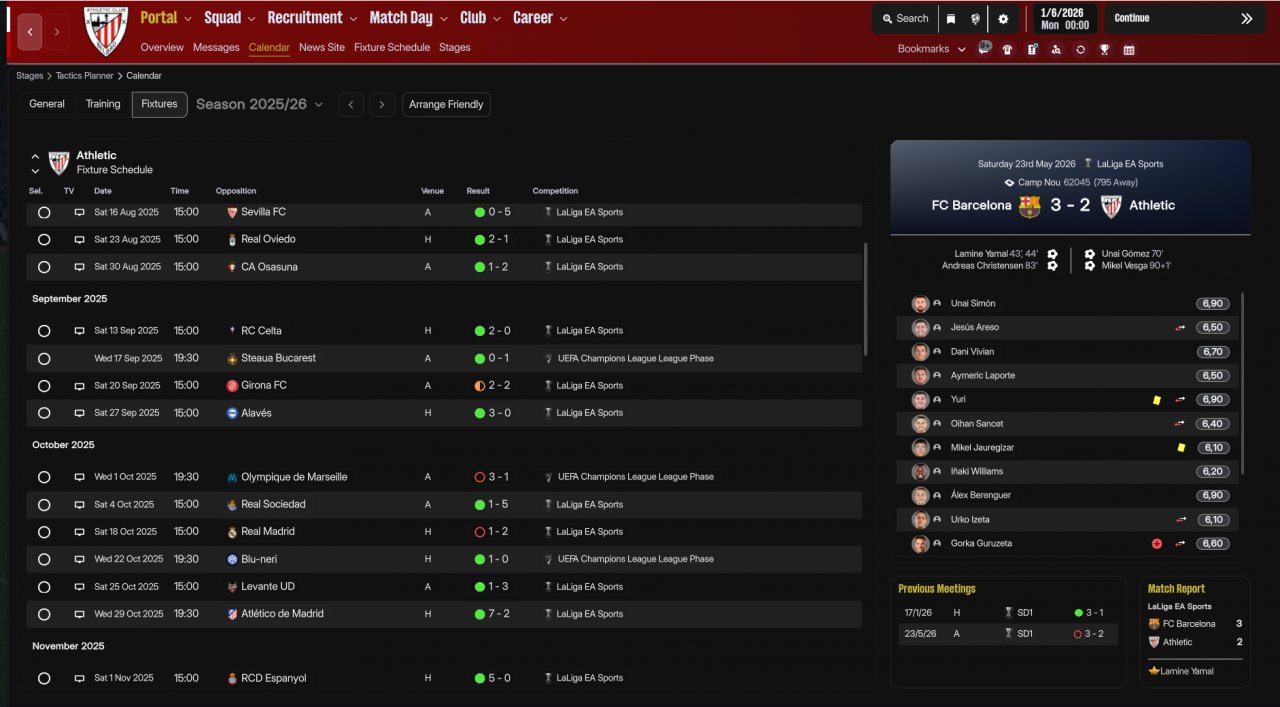The height and width of the screenshot is (707, 1280).
Task: Click the TV icon on Sevilla FC row
Action: point(79,212)
